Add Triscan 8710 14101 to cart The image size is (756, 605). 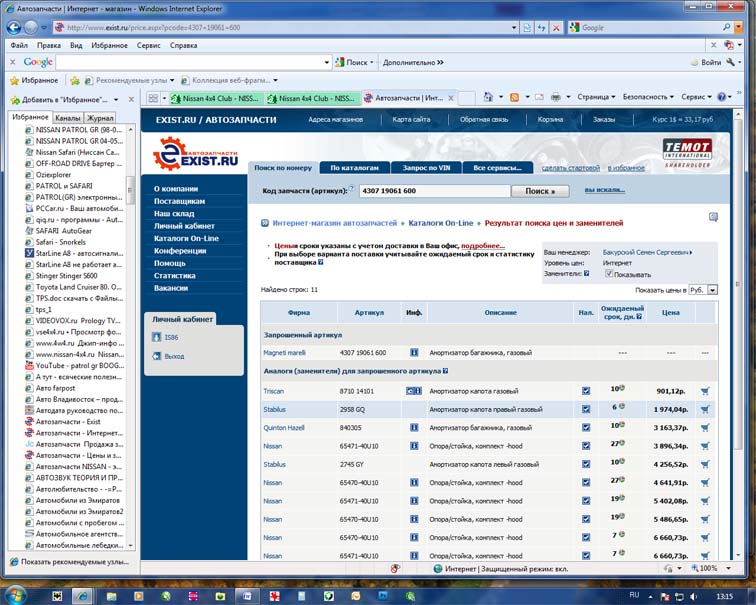[x=705, y=391]
